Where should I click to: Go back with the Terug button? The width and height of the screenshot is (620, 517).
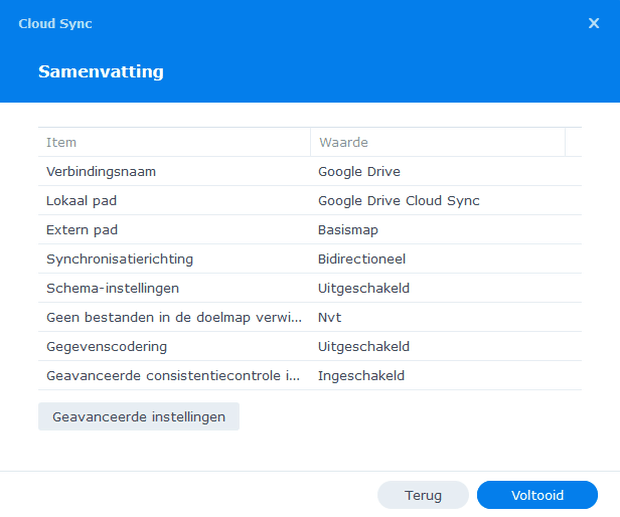click(423, 495)
